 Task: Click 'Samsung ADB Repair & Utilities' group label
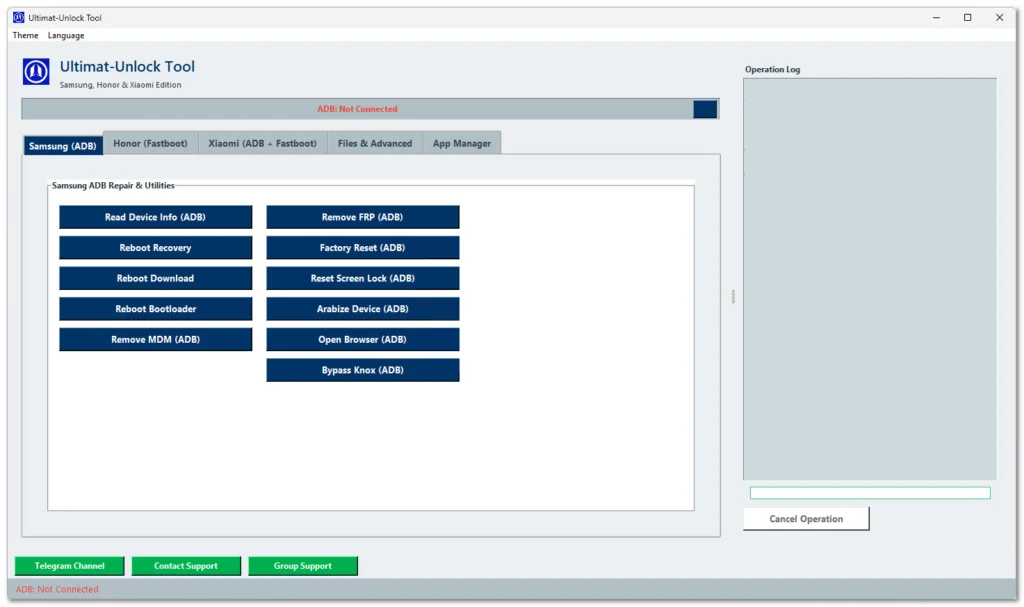pos(113,186)
